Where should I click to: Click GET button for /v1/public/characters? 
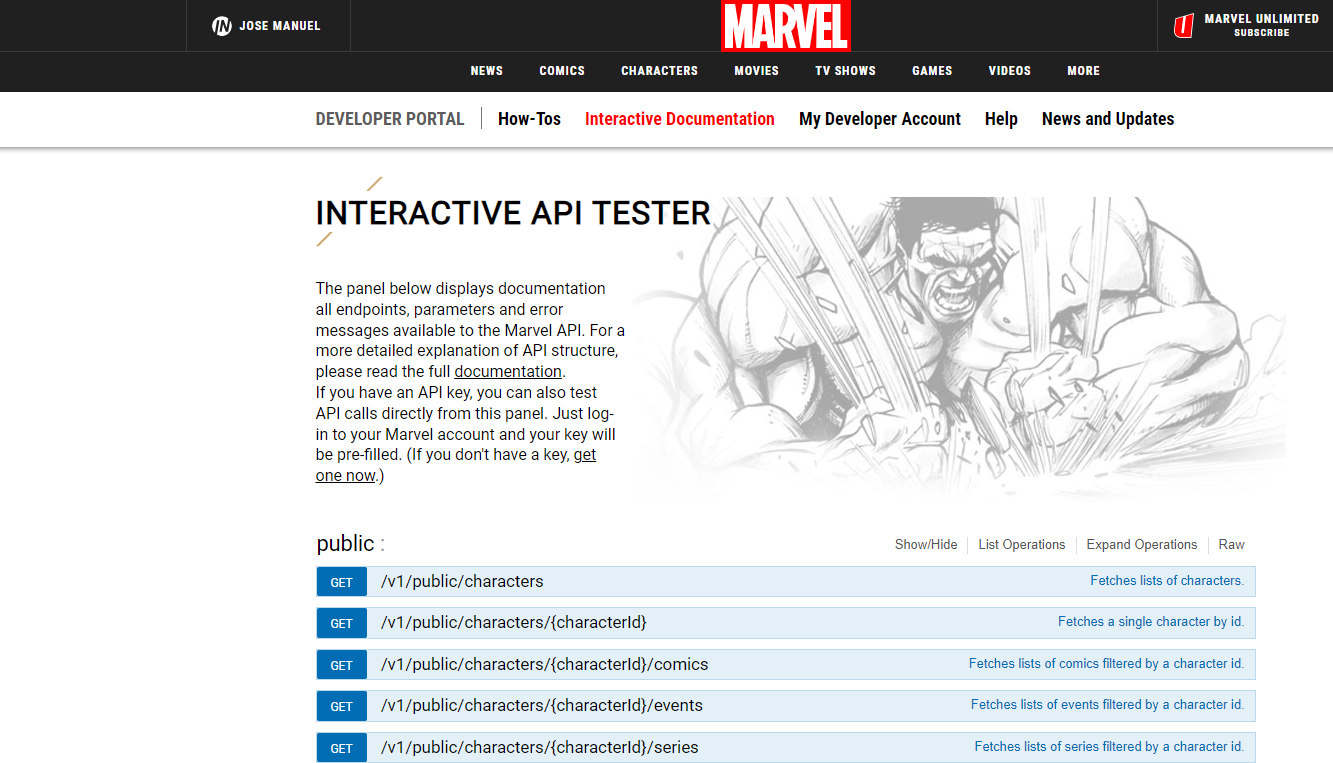(342, 582)
